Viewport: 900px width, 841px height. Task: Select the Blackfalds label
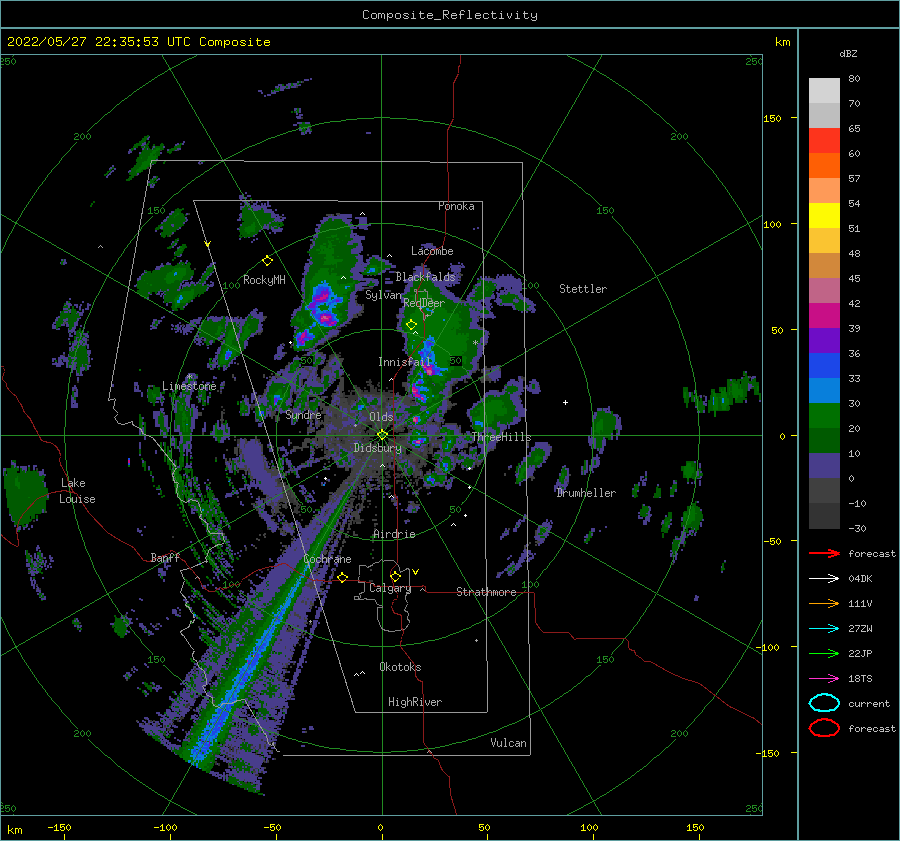click(425, 277)
